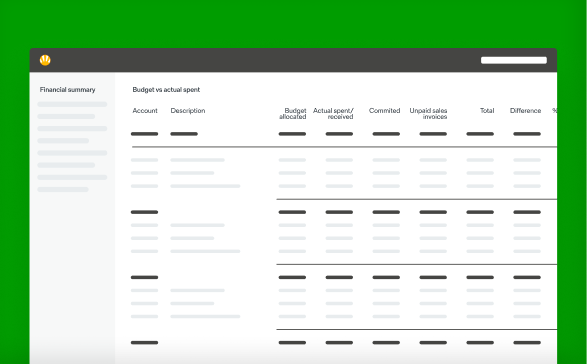Click the Actual spent/received column header
This screenshot has height=364, width=587.
(x=333, y=113)
